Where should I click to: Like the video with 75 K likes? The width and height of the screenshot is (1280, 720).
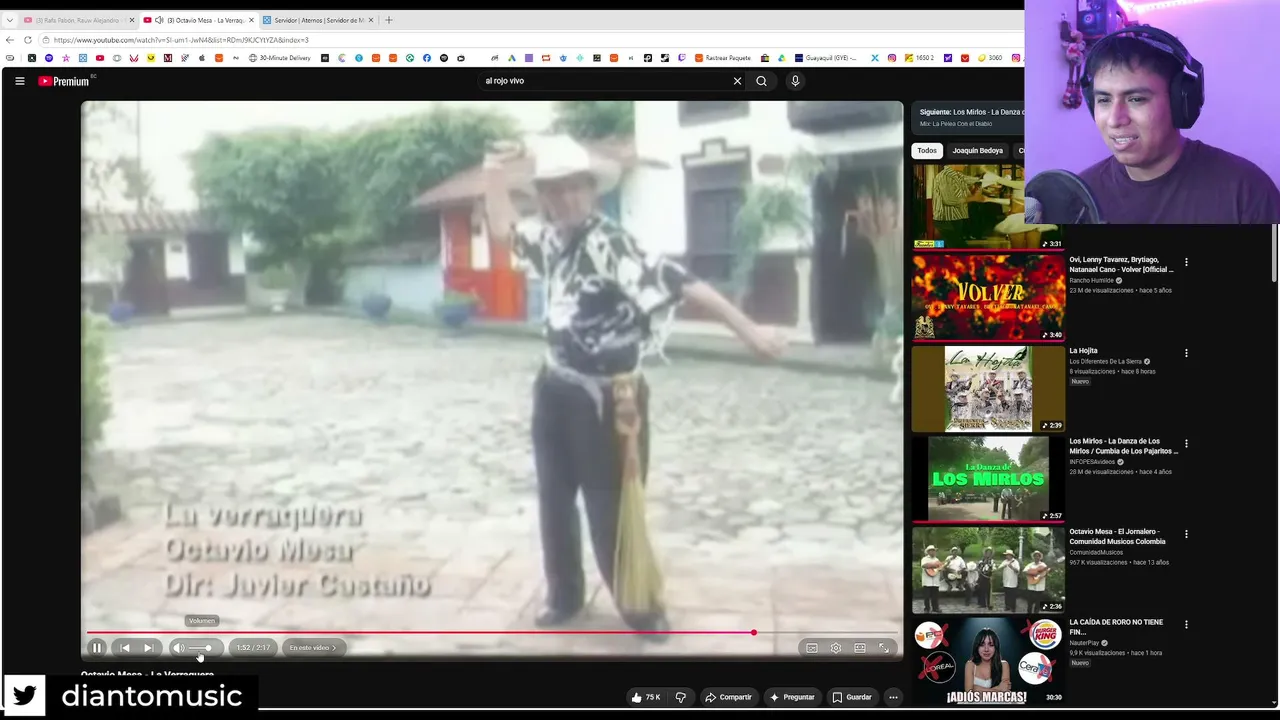click(x=646, y=697)
